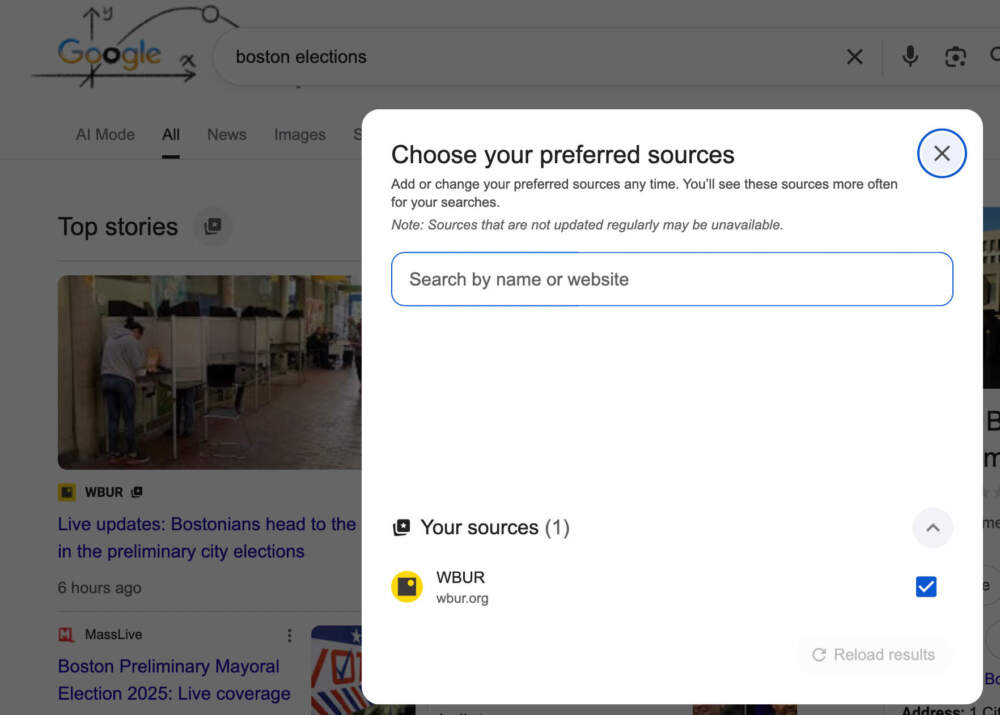Click the polling booth story thumbnail
Image resolution: width=1000 pixels, height=715 pixels.
coord(208,372)
